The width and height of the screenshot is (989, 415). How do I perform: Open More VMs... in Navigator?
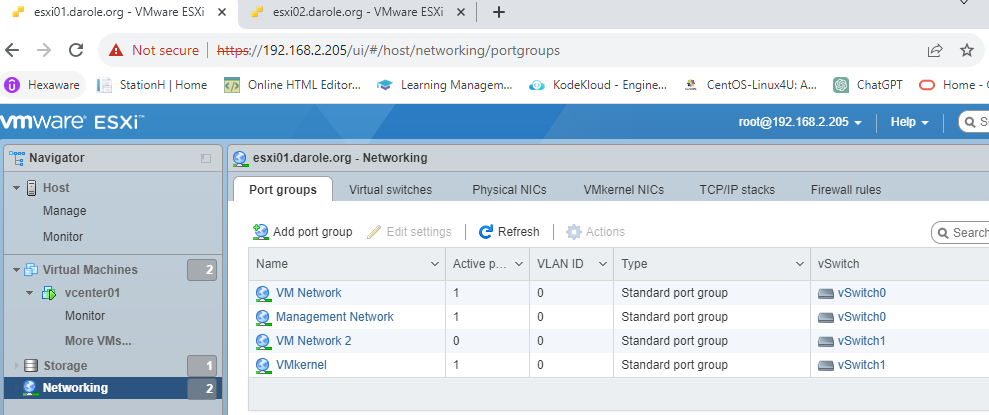pos(98,341)
